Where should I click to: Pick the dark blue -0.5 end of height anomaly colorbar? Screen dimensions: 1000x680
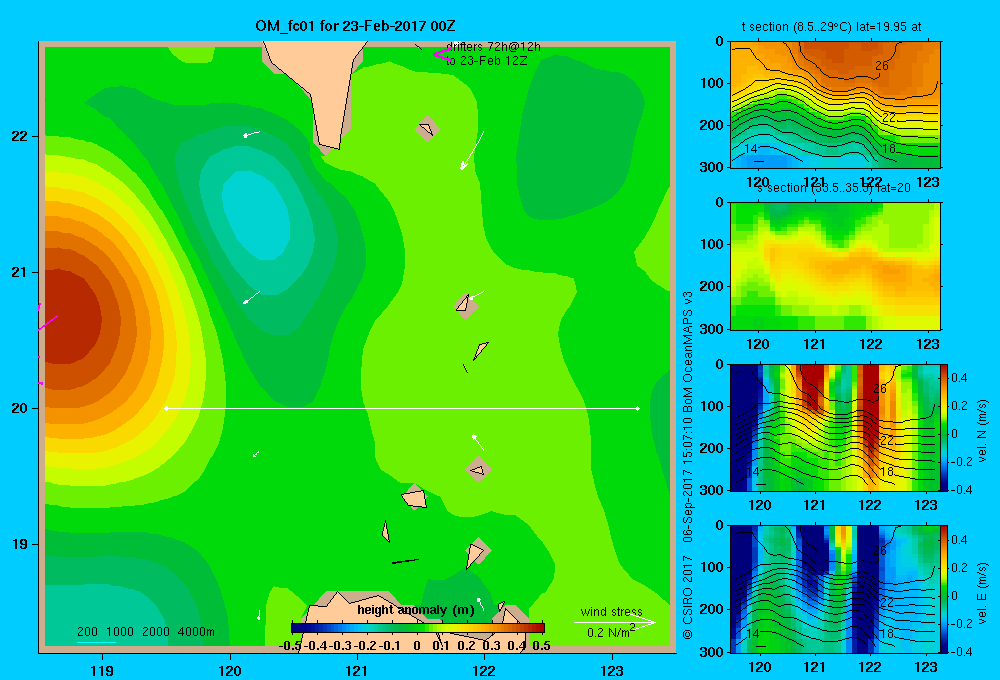pyautogui.click(x=297, y=627)
